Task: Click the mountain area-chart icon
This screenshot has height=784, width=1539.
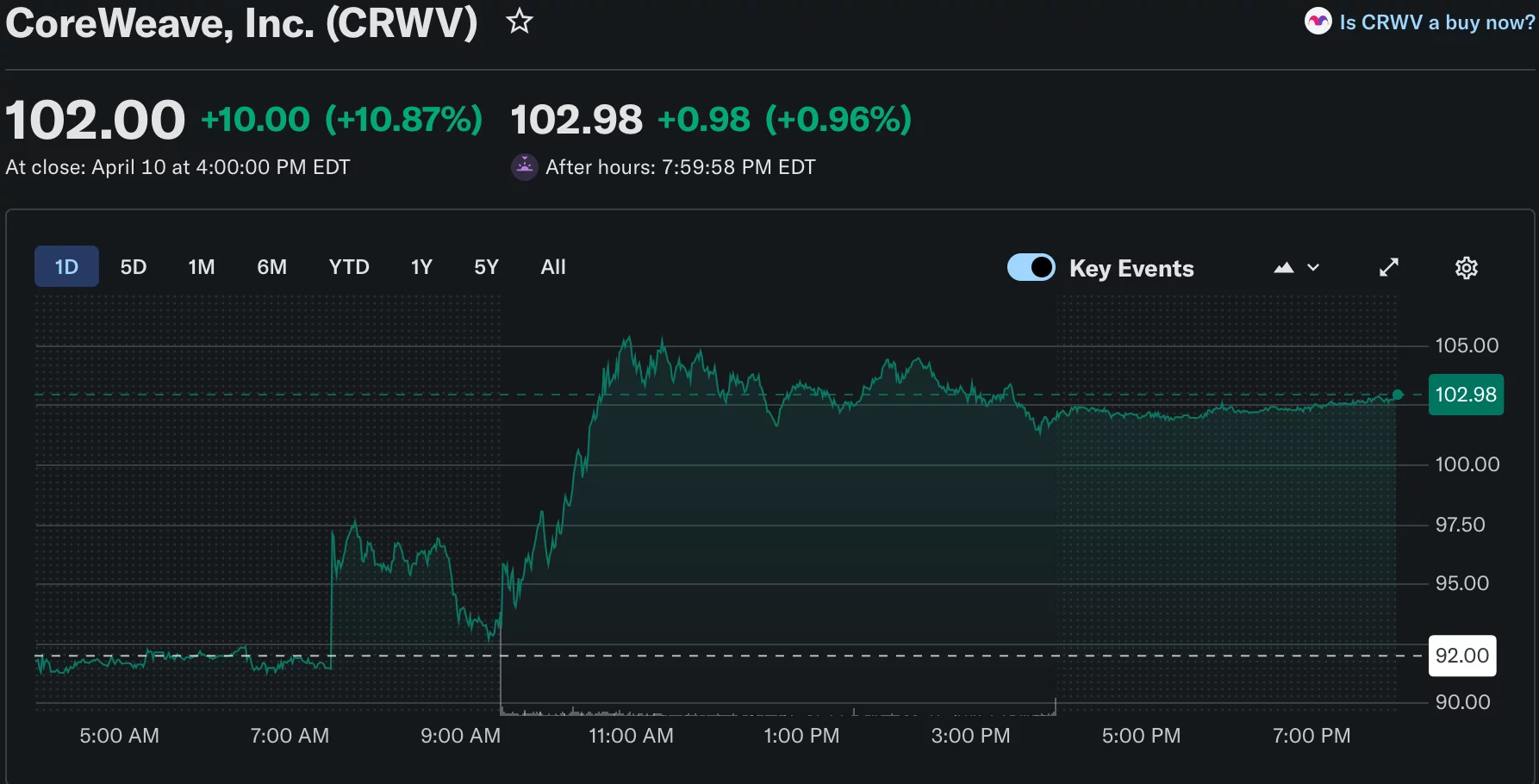Action: [1283, 267]
